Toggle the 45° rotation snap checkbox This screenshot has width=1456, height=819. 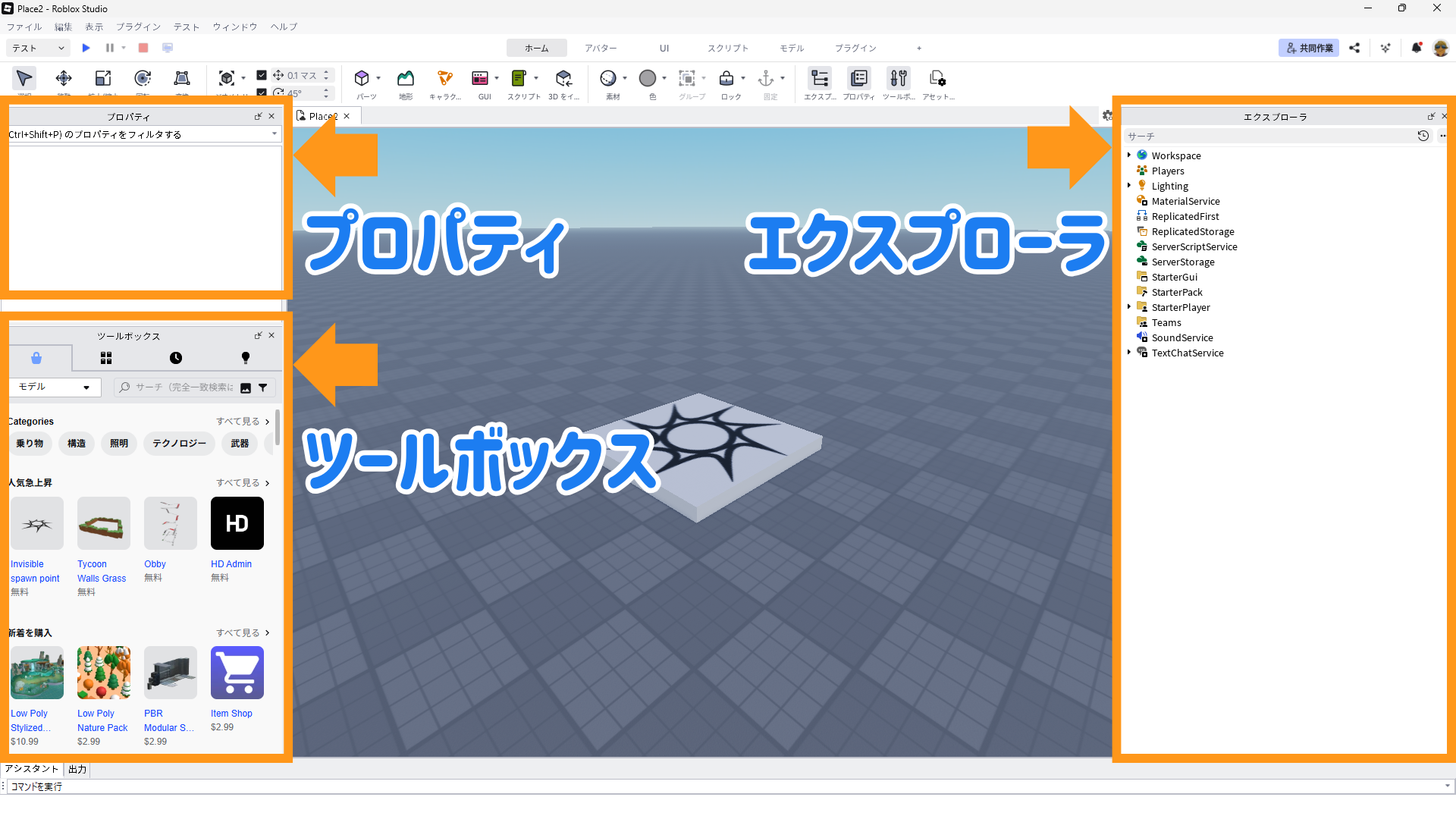(x=262, y=93)
